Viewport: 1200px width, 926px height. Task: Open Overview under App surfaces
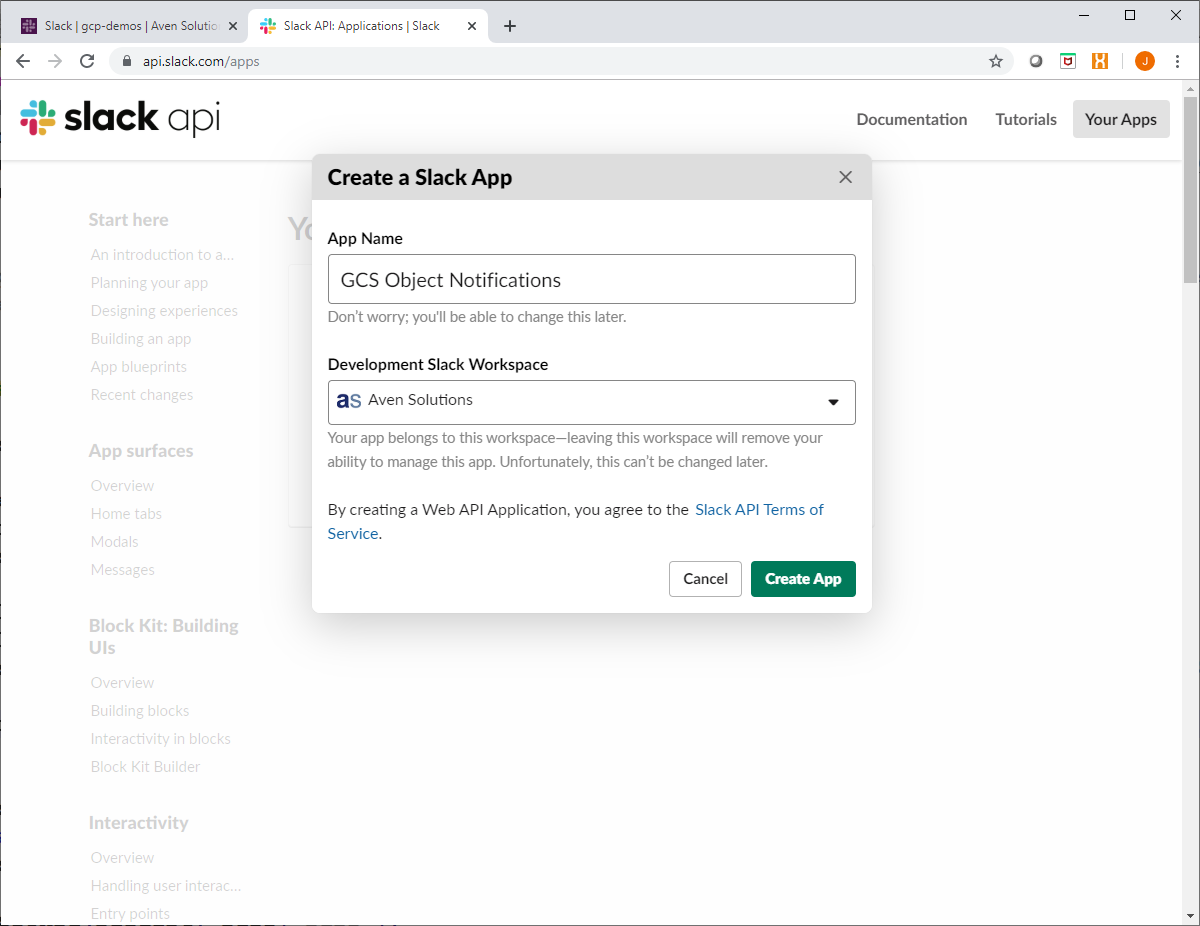122,486
